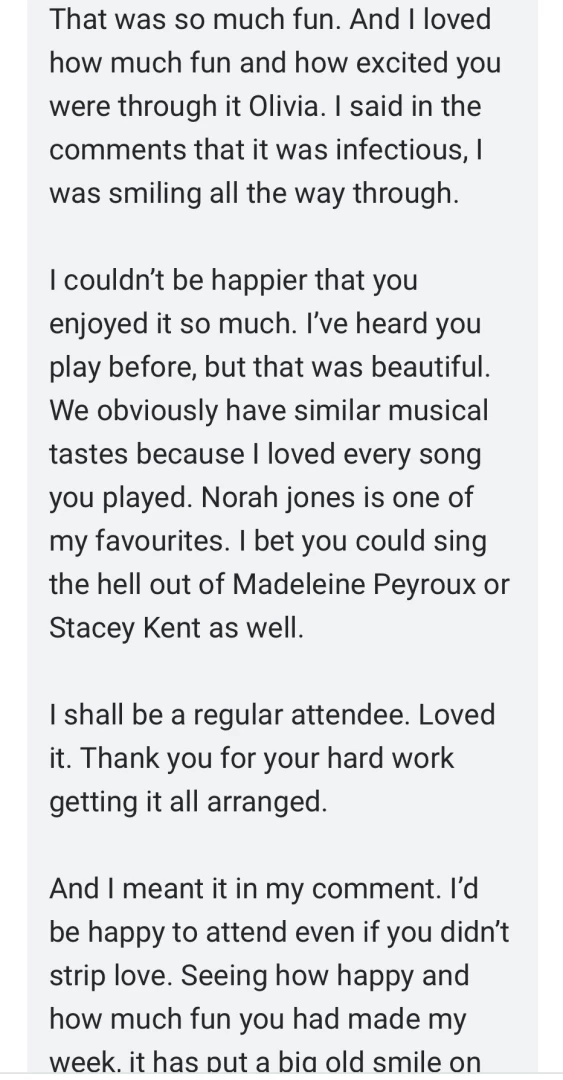This screenshot has height=1080, width=563.
Task: Click the phrase "similar musical" in the text
Action: (x=391, y=411)
